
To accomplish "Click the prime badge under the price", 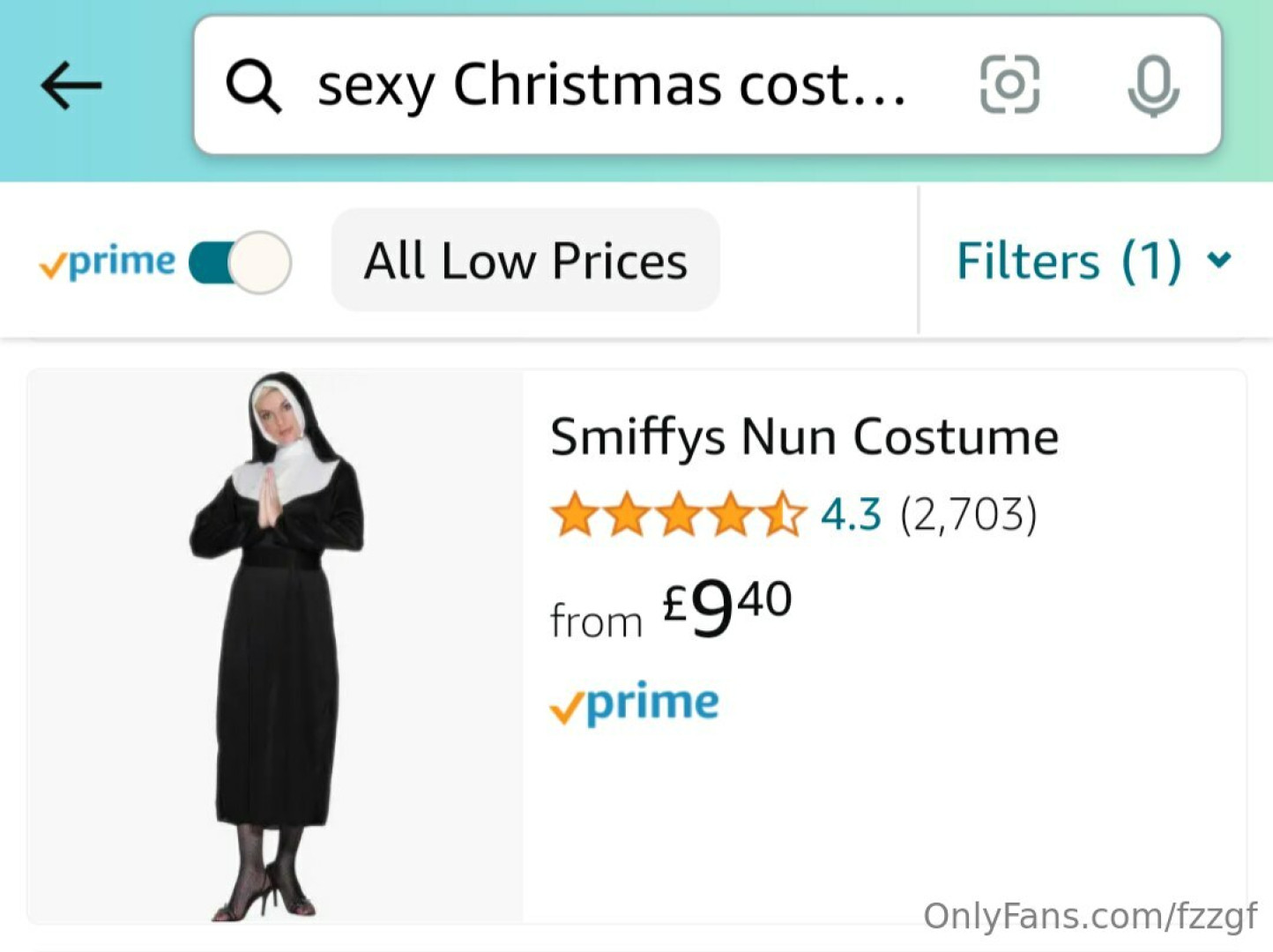I will tap(634, 703).
